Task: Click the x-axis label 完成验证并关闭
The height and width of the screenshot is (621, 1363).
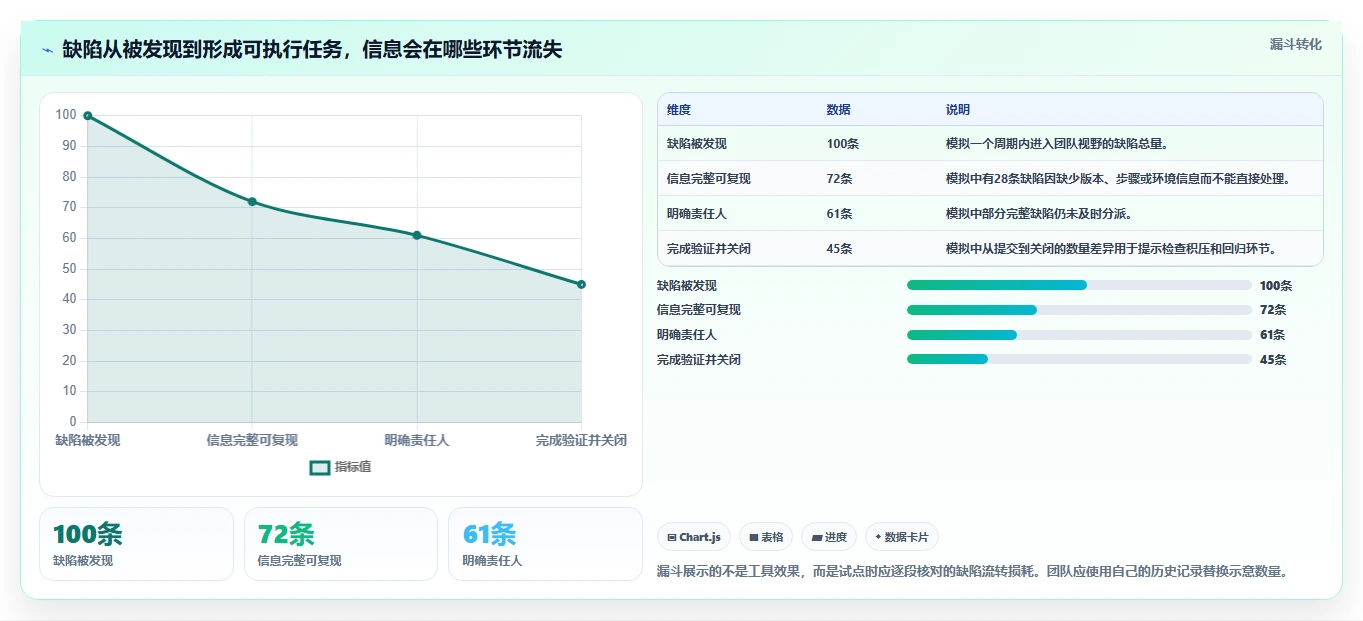Action: [x=581, y=440]
